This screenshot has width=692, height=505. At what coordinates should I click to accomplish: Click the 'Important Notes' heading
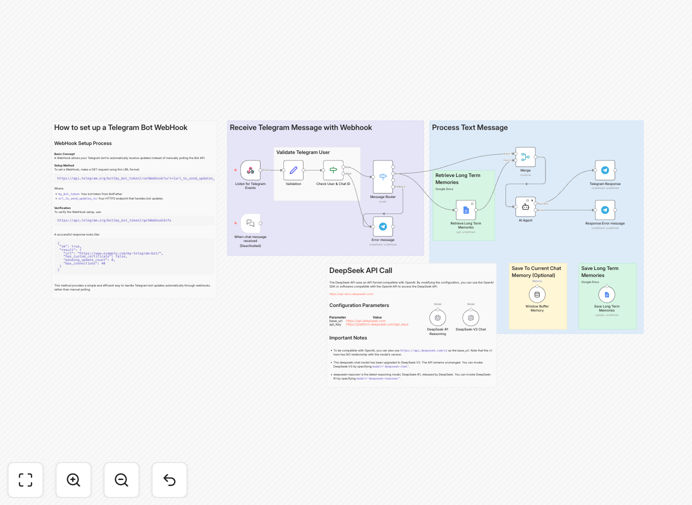(x=348, y=338)
